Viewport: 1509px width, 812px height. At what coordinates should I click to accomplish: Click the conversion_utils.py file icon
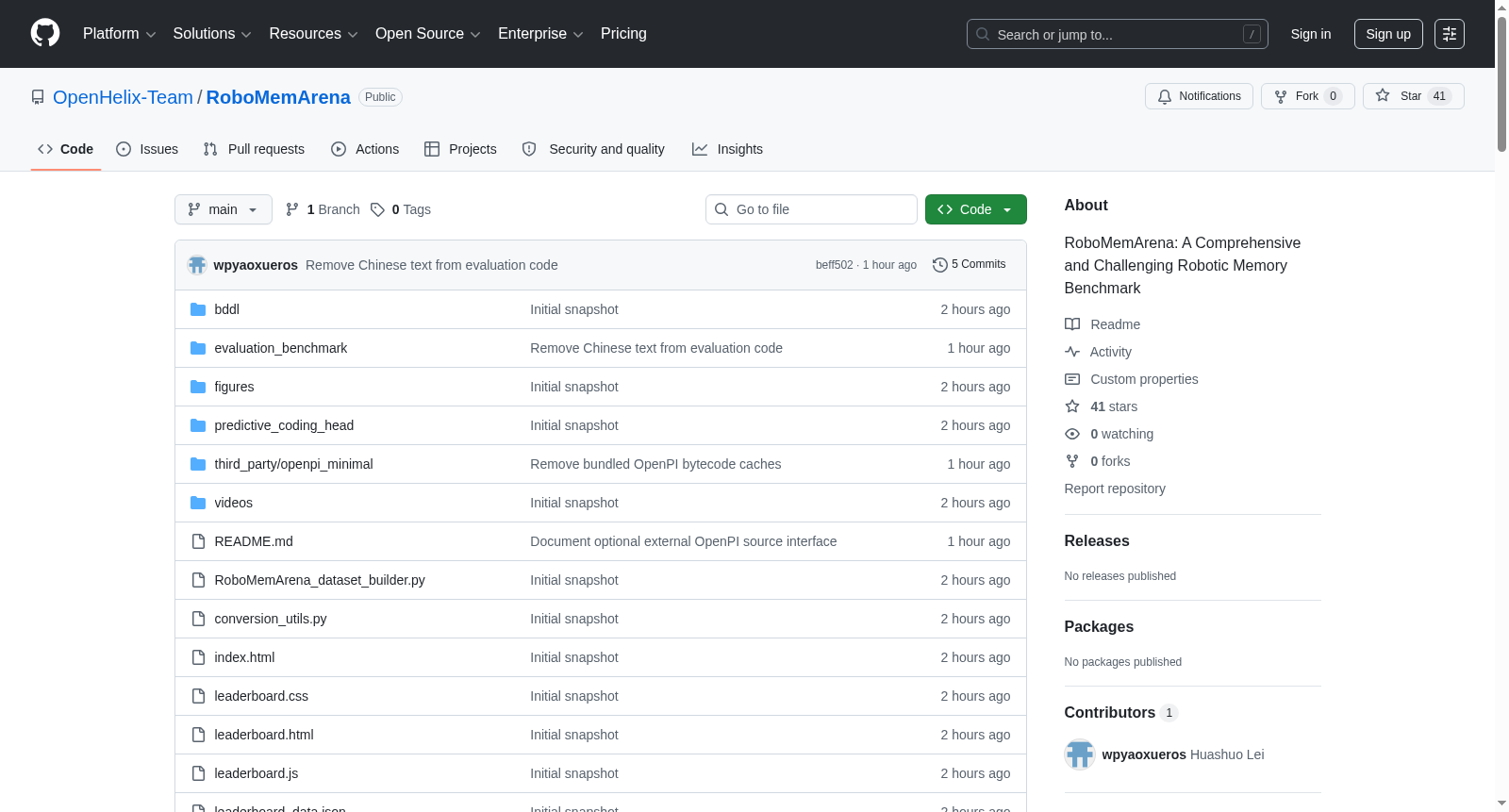198,619
